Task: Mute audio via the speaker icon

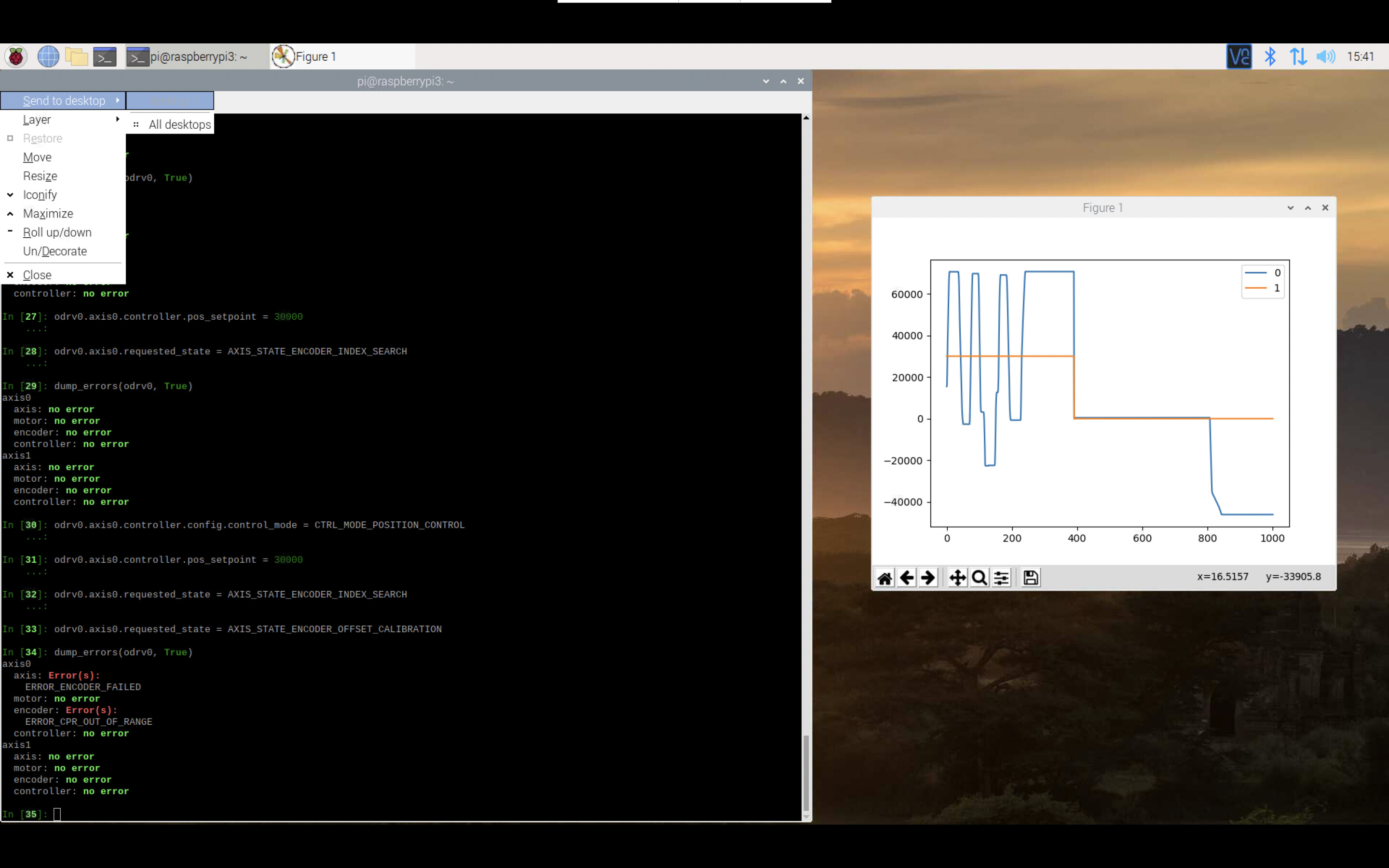Action: click(x=1326, y=55)
